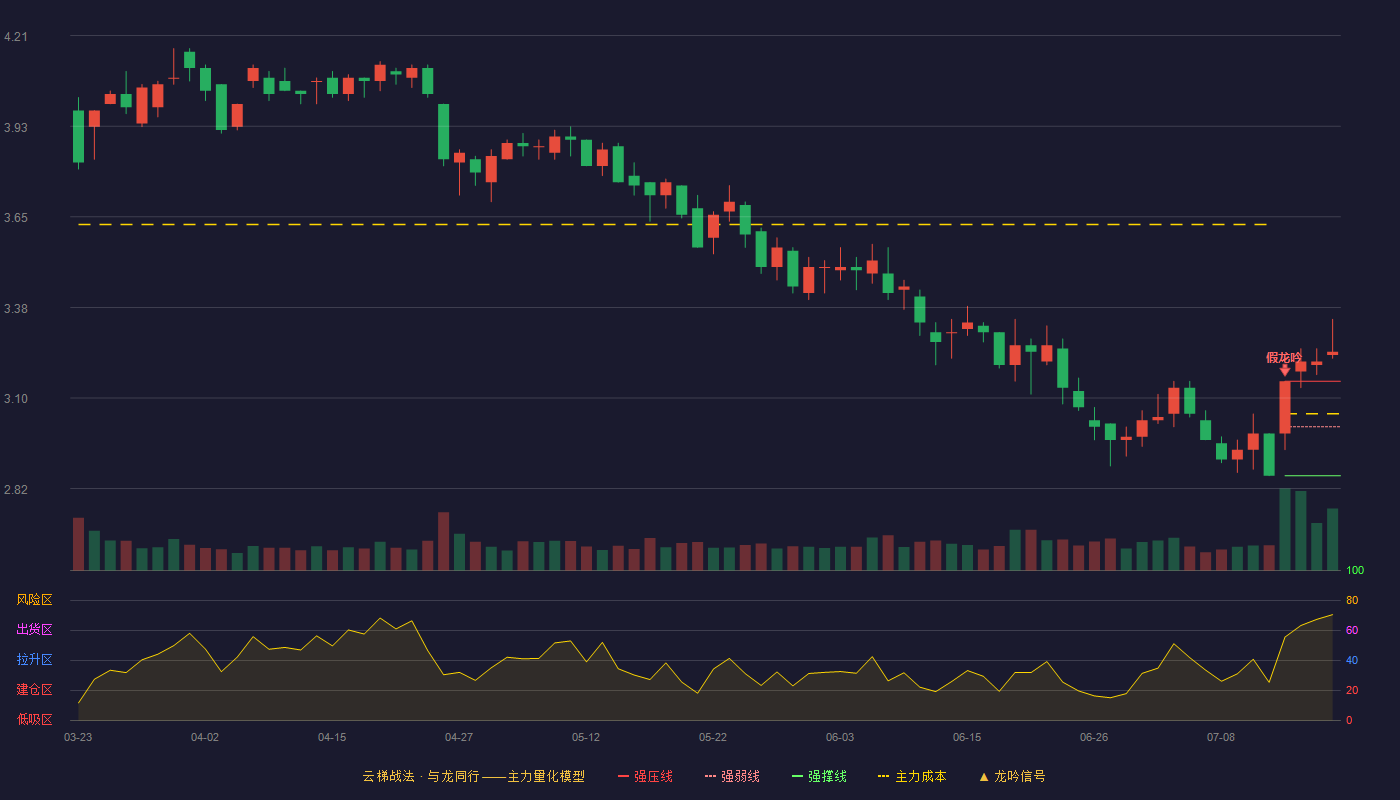Click the 拉升区 zone label
Image resolution: width=1400 pixels, height=800 pixels.
(34, 660)
